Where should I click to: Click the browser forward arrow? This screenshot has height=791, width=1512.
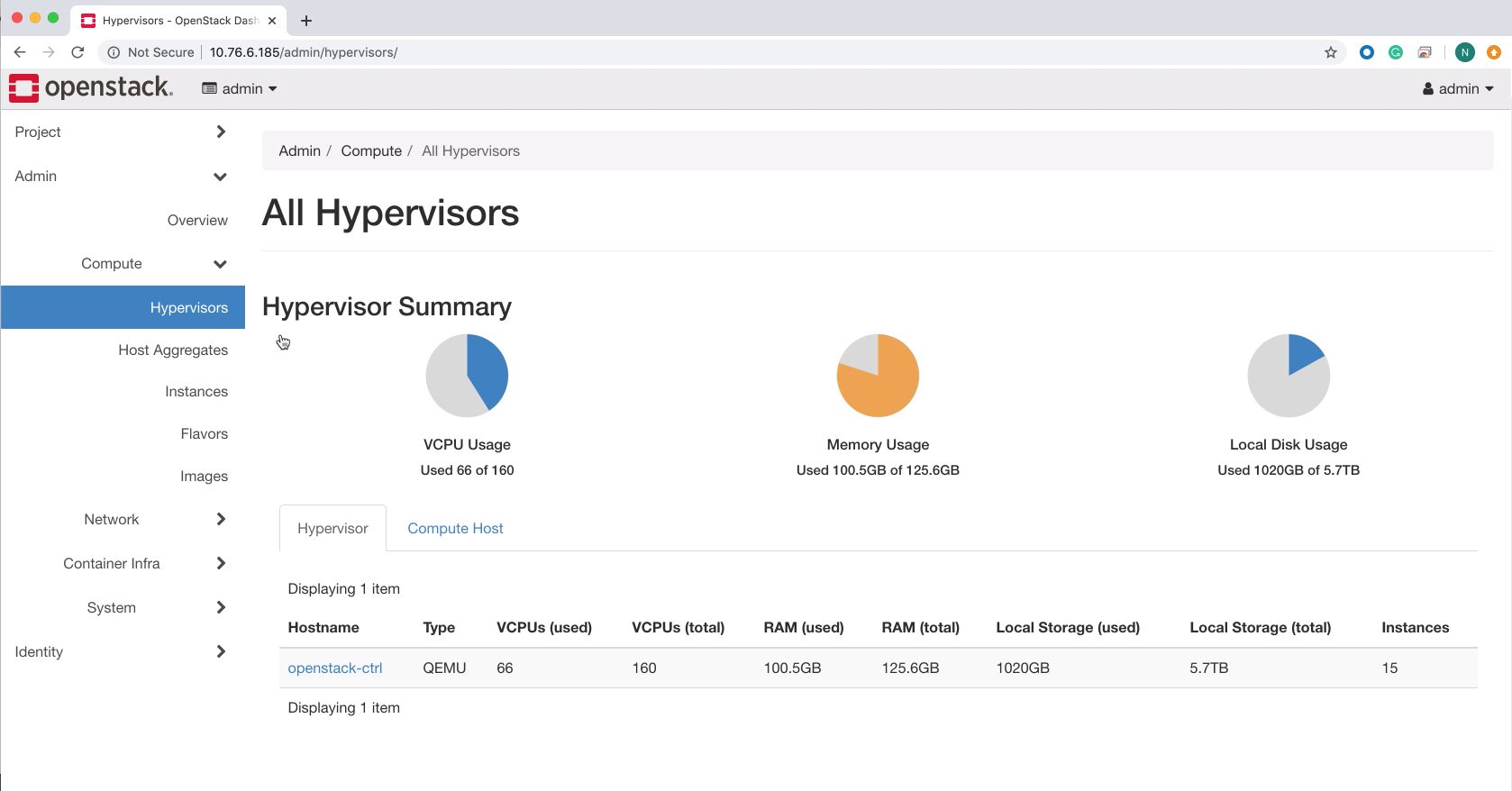(x=49, y=52)
